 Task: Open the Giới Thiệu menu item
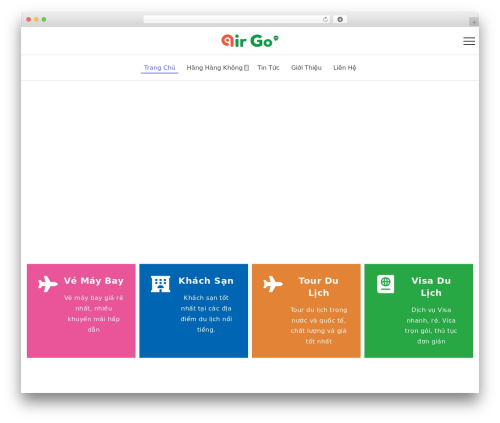pos(306,68)
